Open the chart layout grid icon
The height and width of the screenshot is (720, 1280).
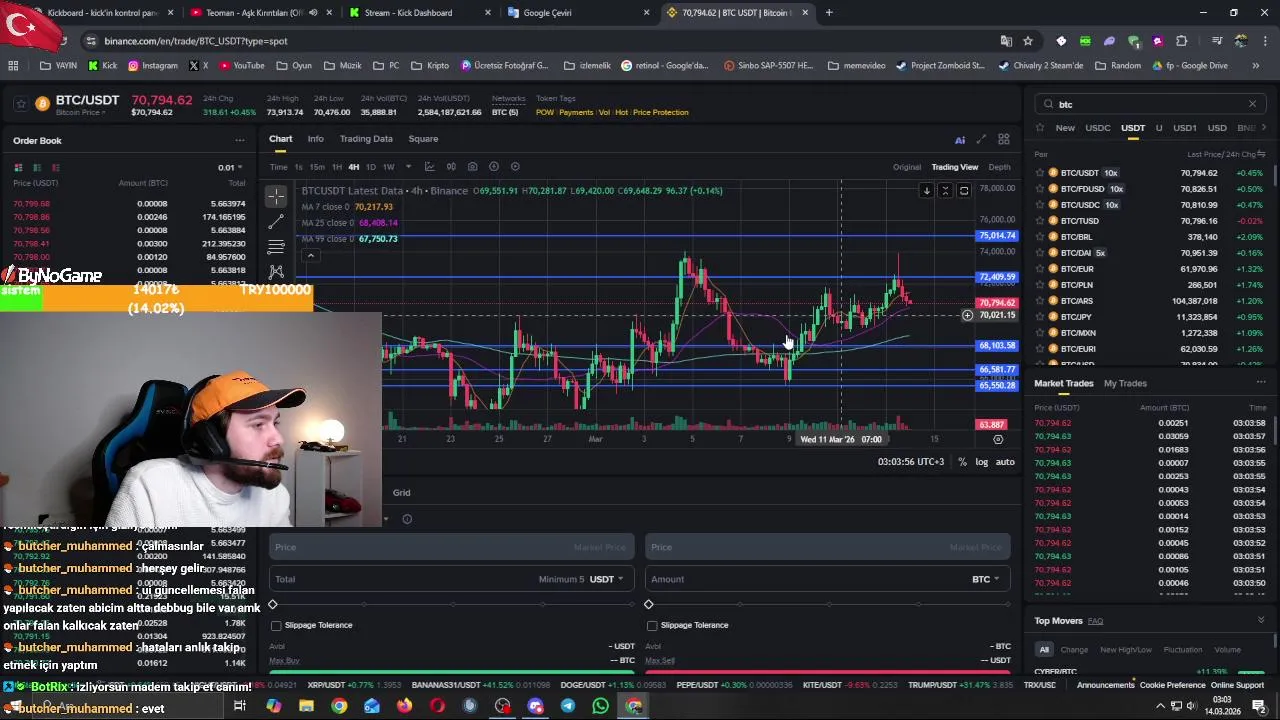click(x=1004, y=140)
